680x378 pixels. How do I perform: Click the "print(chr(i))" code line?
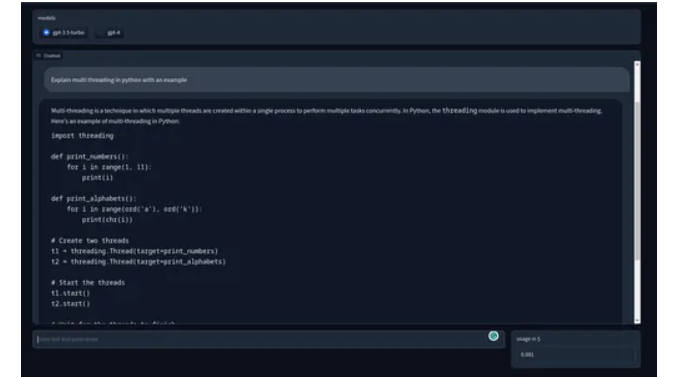[x=107, y=220]
